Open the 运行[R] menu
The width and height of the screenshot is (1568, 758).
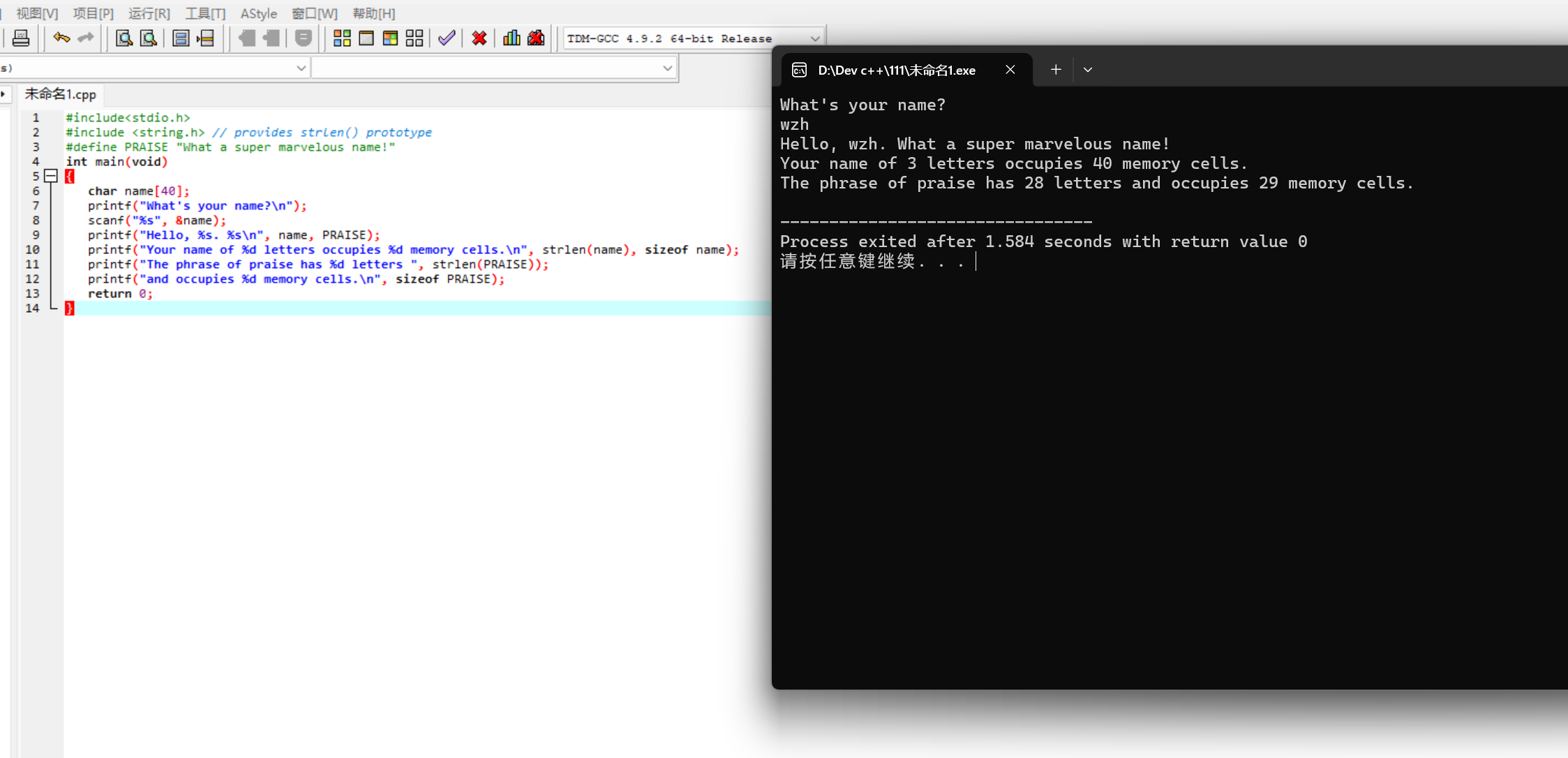(x=149, y=13)
